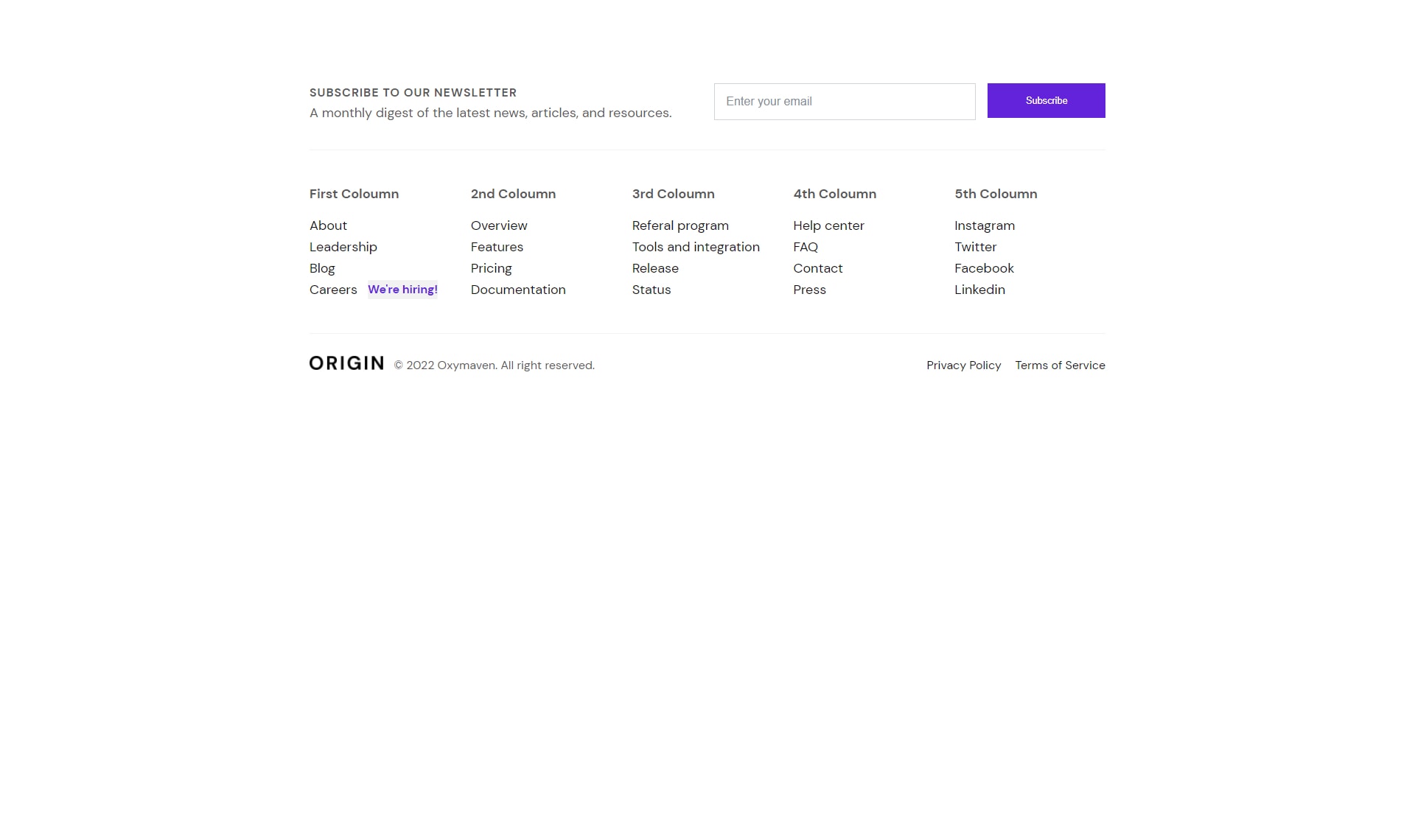Image resolution: width=1415 pixels, height=840 pixels.
Task: Visit the Linkedin link
Action: (979, 290)
